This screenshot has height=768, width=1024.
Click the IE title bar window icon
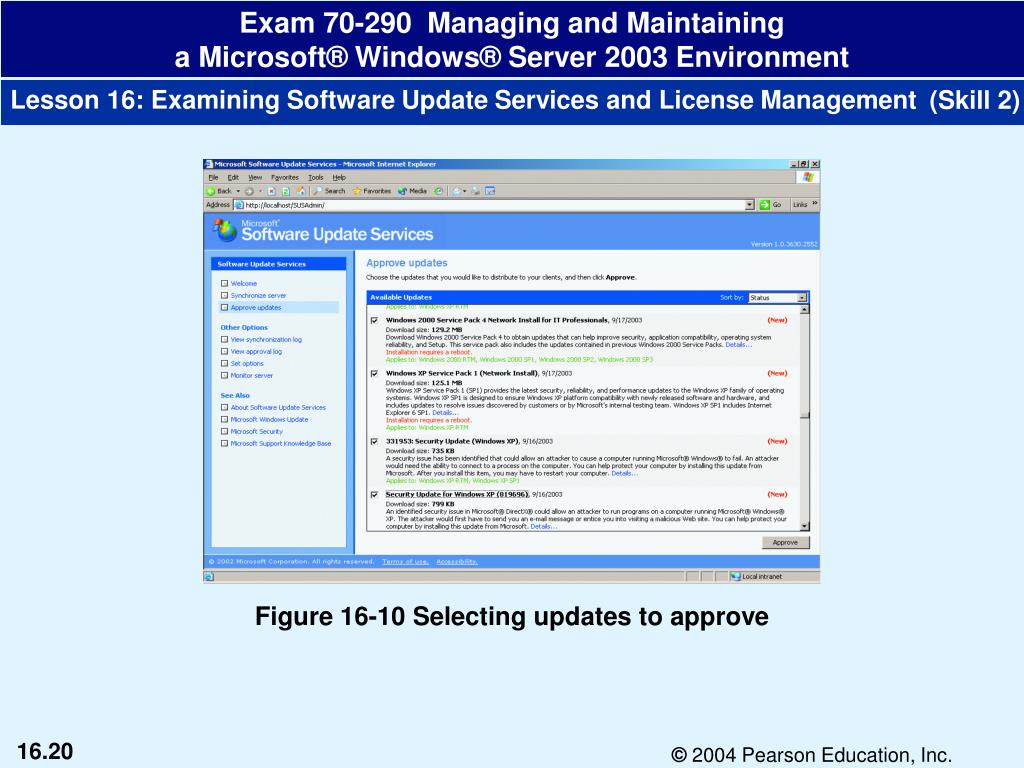pos(208,164)
